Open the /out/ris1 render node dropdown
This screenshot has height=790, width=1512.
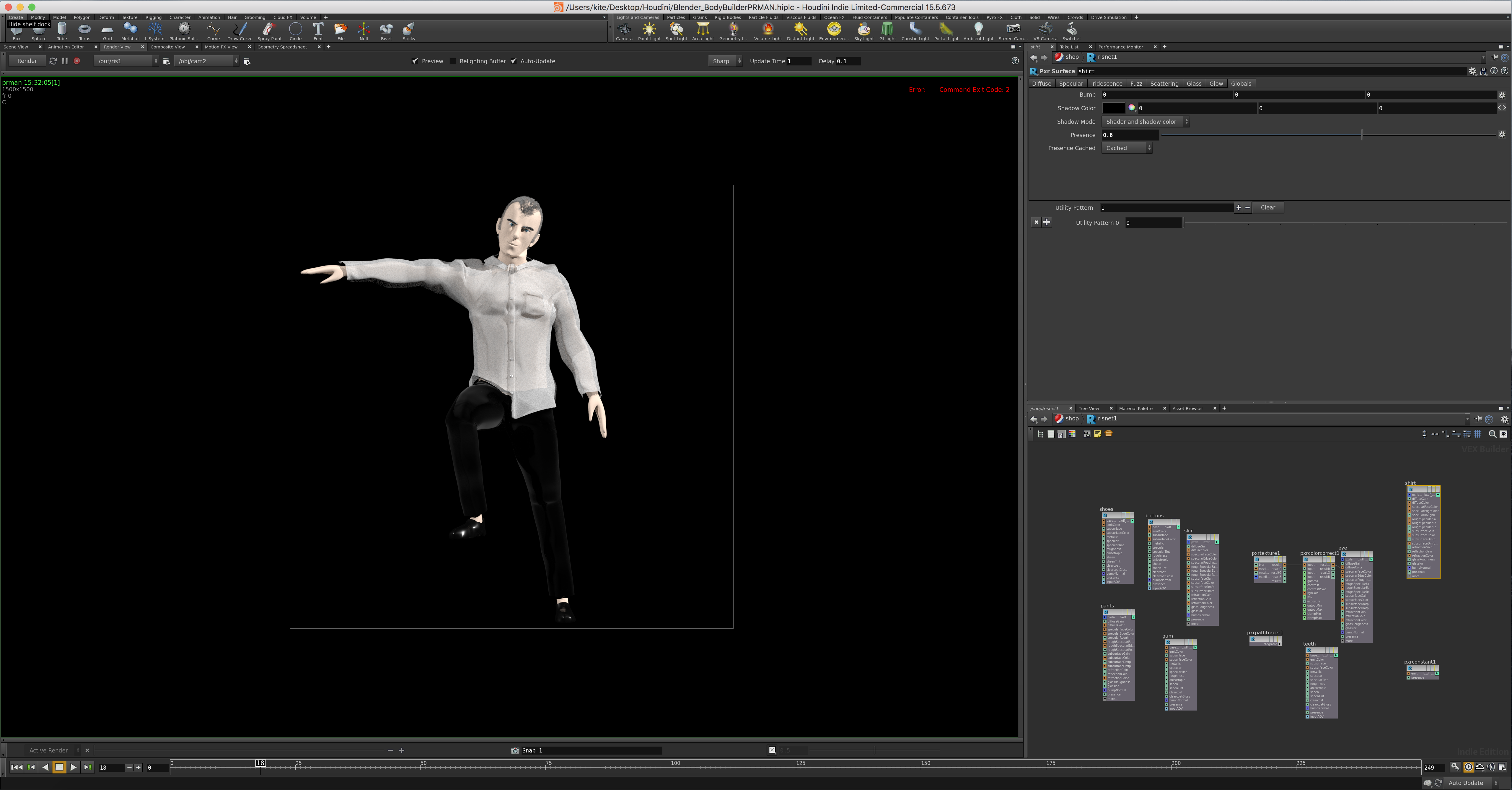pos(126,61)
